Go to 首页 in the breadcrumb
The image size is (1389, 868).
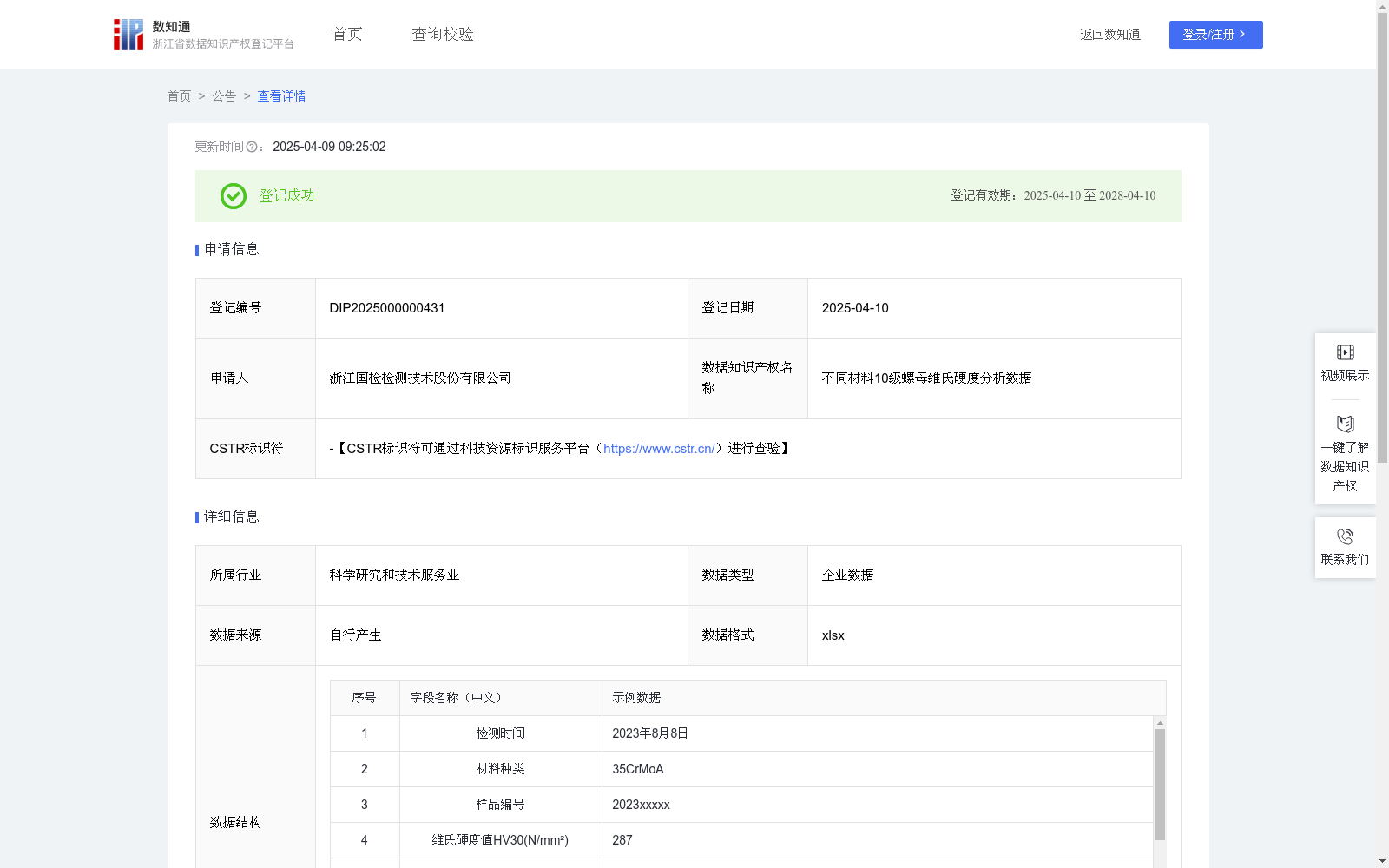click(x=179, y=96)
